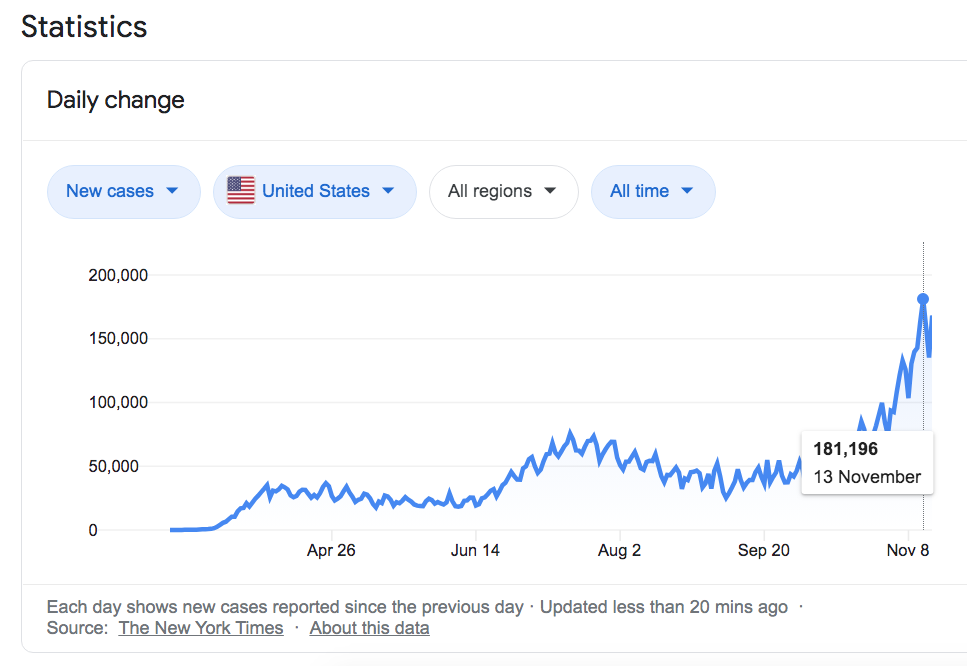Open The New York Times source link
Screen dimensions: 967x666
point(200,628)
